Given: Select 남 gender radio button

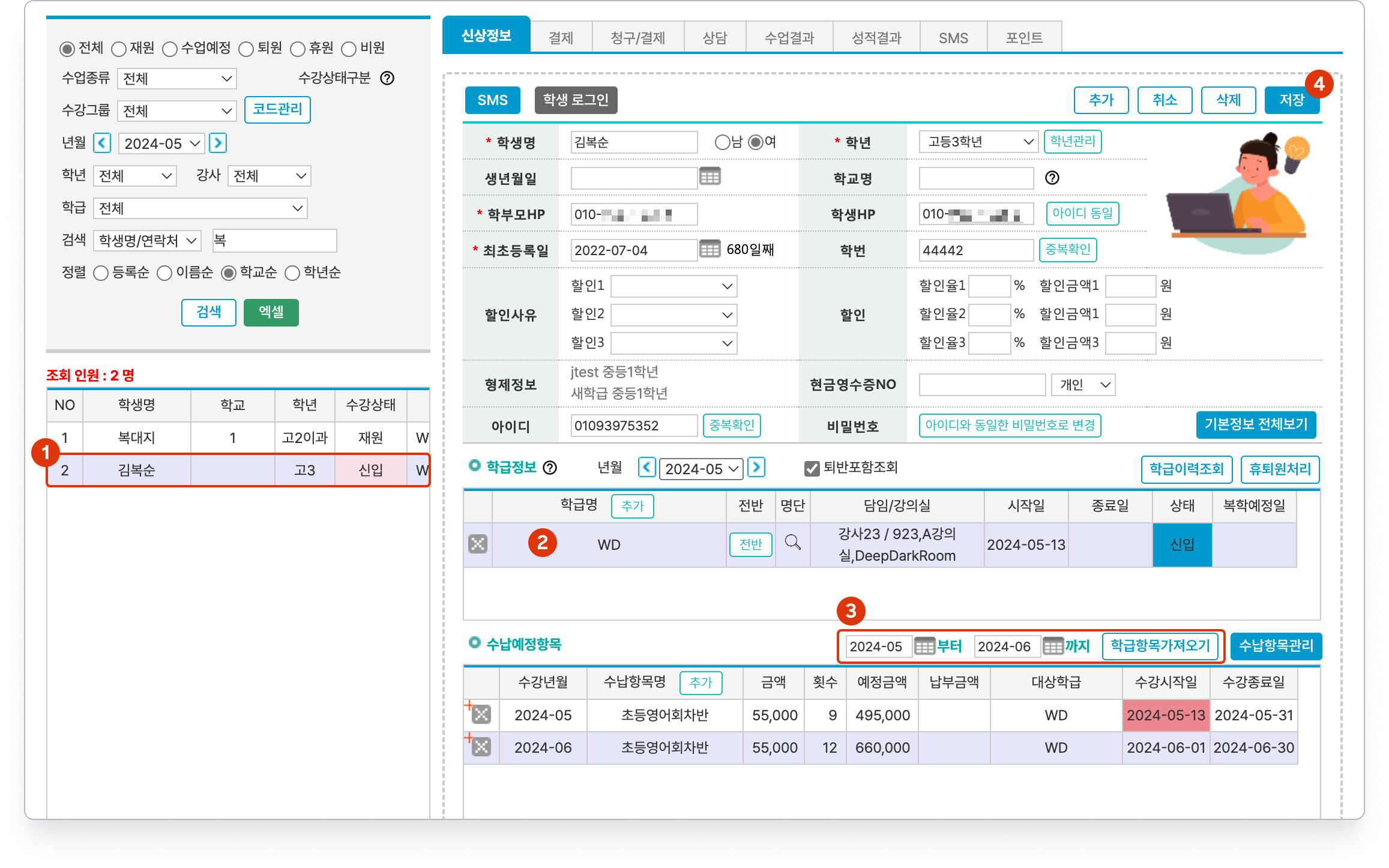Looking at the screenshot, I should [722, 142].
